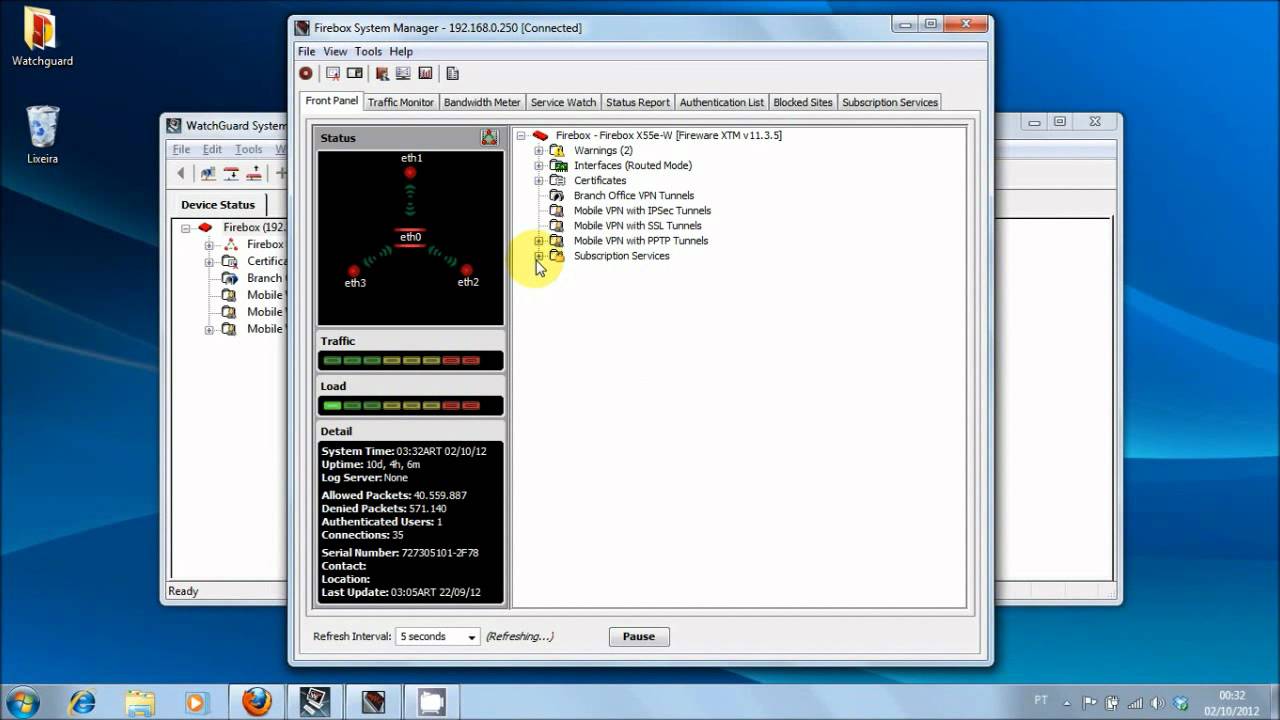Select 'Mobile VPN with IPSec Tunnels' tree row

tap(642, 210)
